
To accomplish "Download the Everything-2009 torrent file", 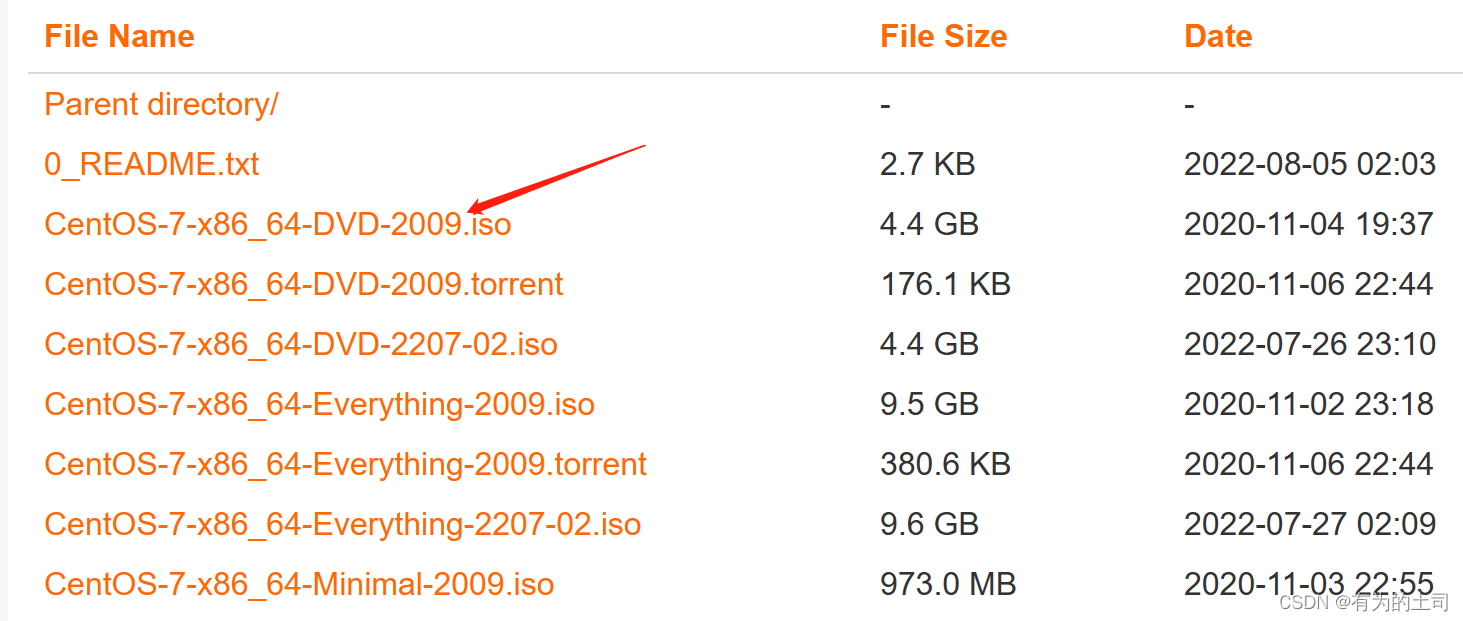I will click(x=345, y=464).
